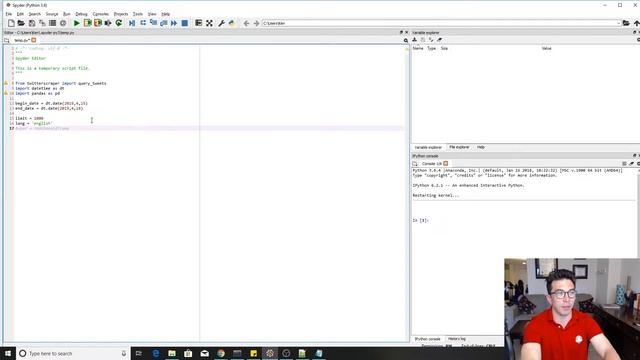Click the IPython console In [1] prompt
Viewport: 640px width, 360px height.
tap(420, 220)
